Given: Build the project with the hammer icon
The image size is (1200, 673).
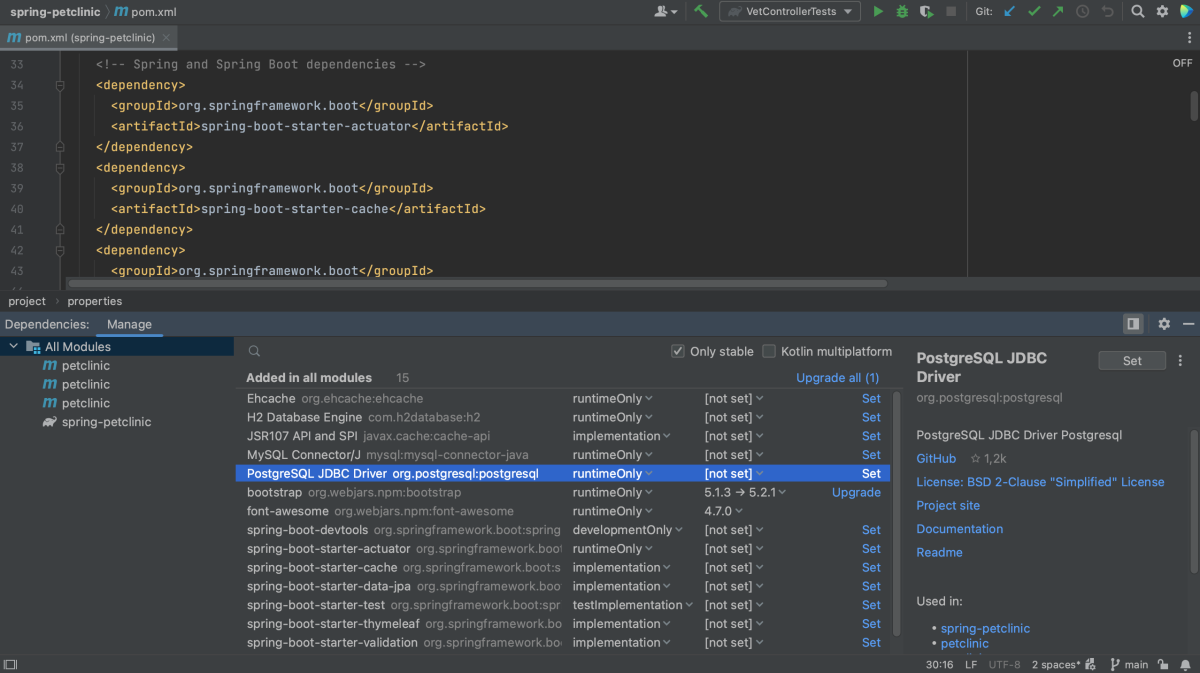Looking at the screenshot, I should pyautogui.click(x=699, y=11).
